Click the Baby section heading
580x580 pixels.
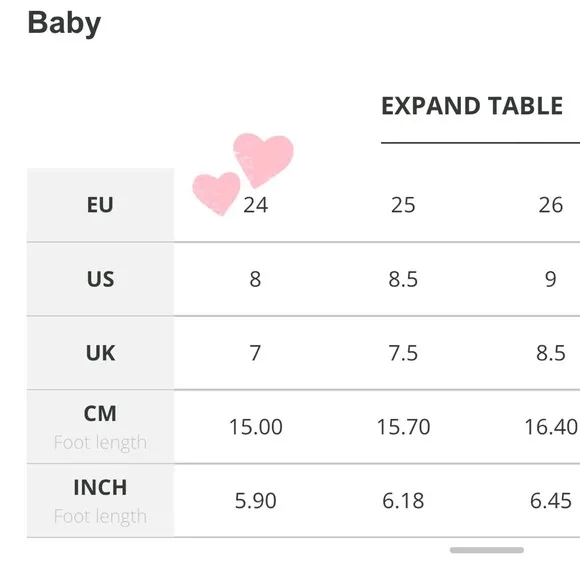pos(64,23)
